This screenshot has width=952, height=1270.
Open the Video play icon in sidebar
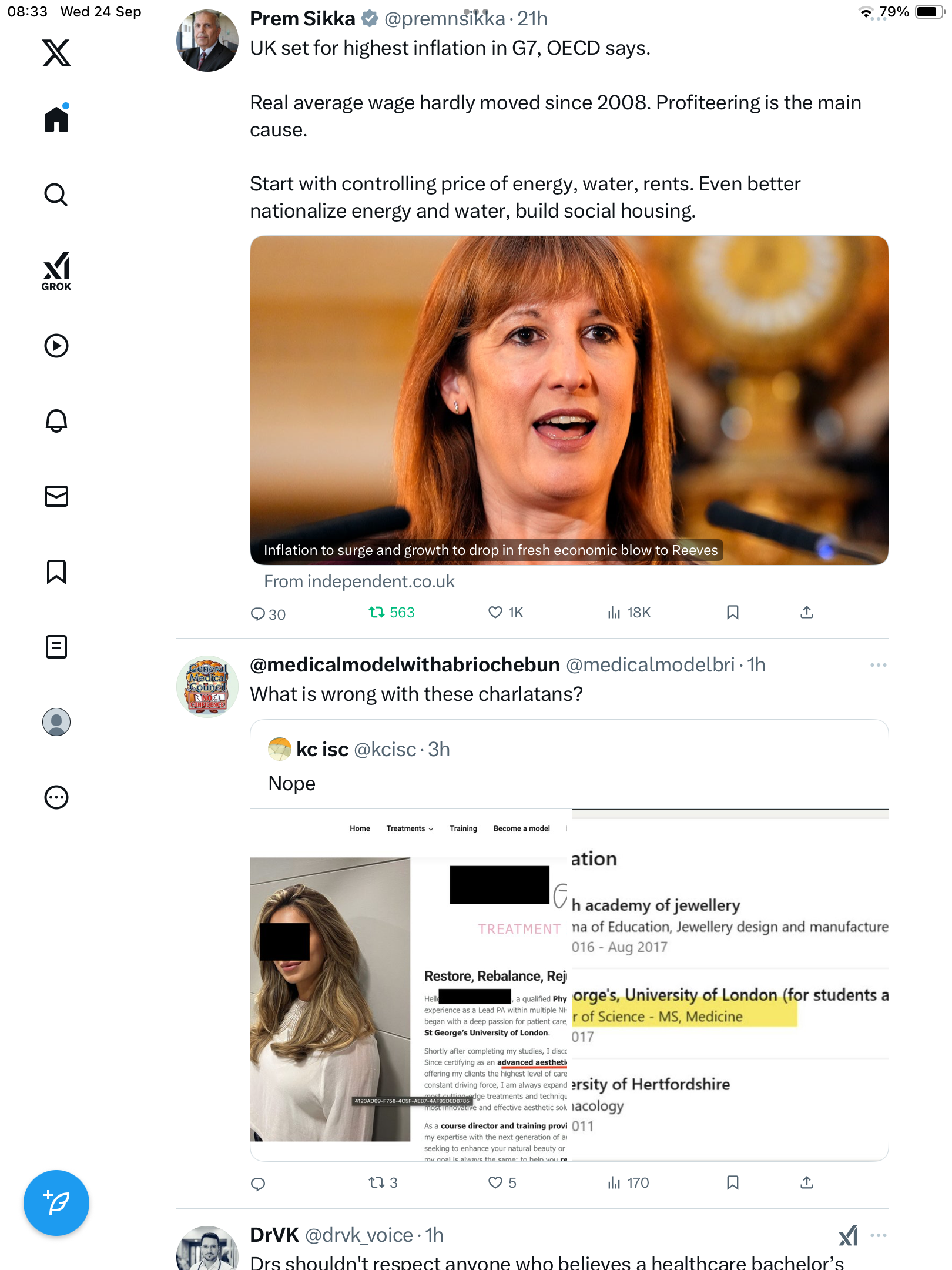pos(56,346)
